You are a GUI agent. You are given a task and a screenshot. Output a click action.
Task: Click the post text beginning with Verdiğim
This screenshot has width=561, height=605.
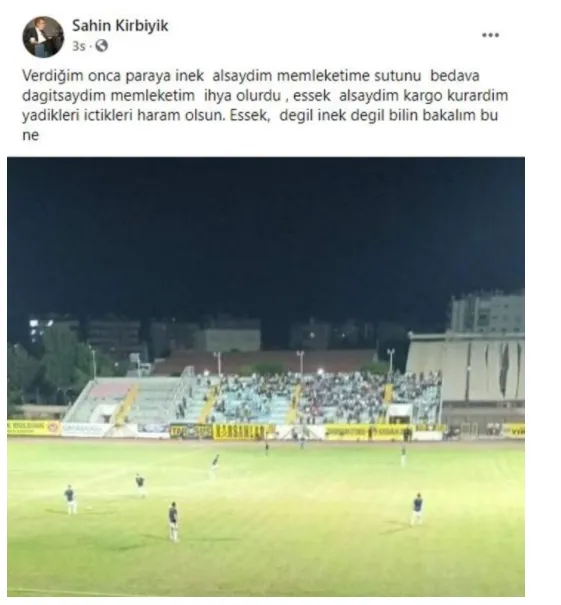click(265, 105)
